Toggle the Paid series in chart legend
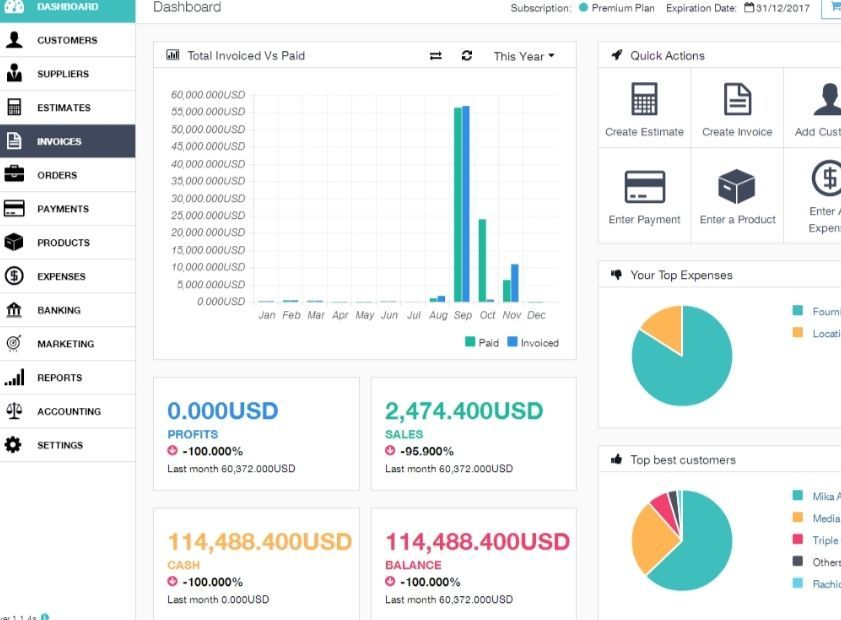841x620 pixels. click(x=481, y=342)
